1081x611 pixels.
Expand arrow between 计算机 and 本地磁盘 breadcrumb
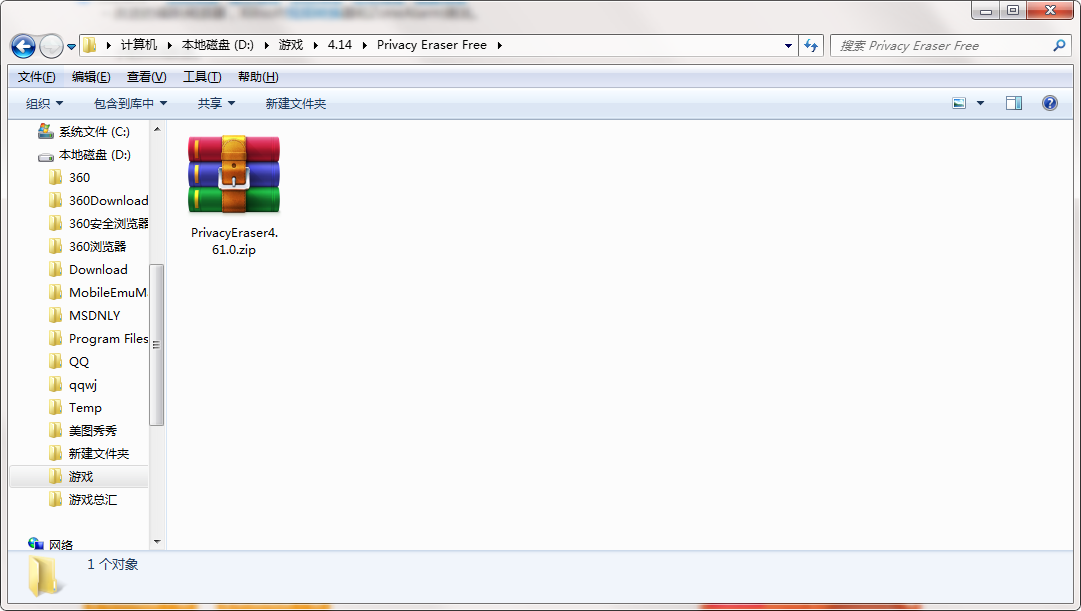click(170, 46)
